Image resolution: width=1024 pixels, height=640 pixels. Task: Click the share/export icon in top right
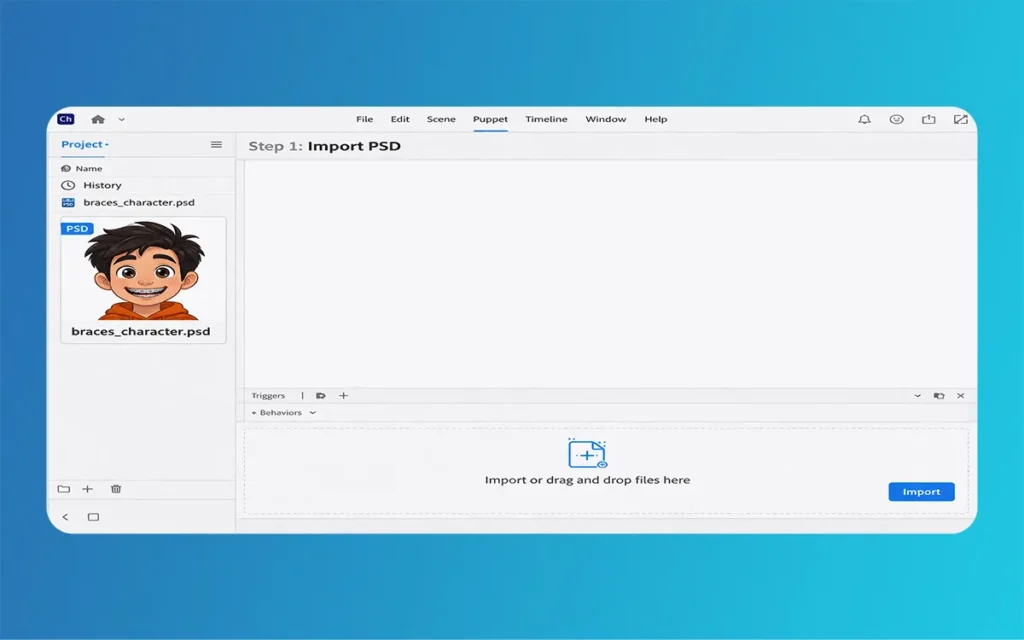(928, 119)
